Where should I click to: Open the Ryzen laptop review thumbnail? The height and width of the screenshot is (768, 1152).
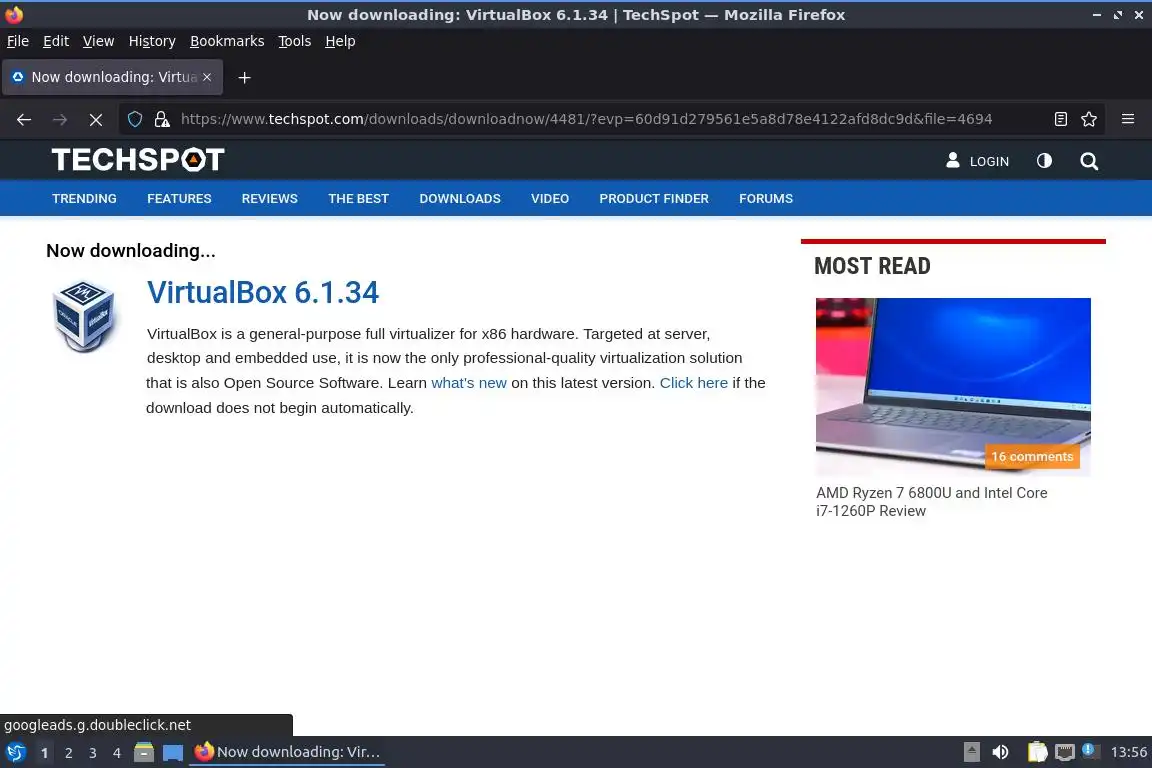(x=953, y=387)
